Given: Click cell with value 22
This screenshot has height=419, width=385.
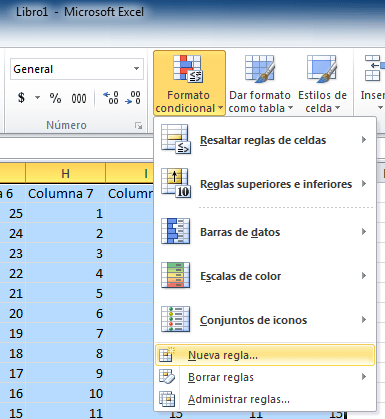Looking at the screenshot, I should (x=13, y=273).
